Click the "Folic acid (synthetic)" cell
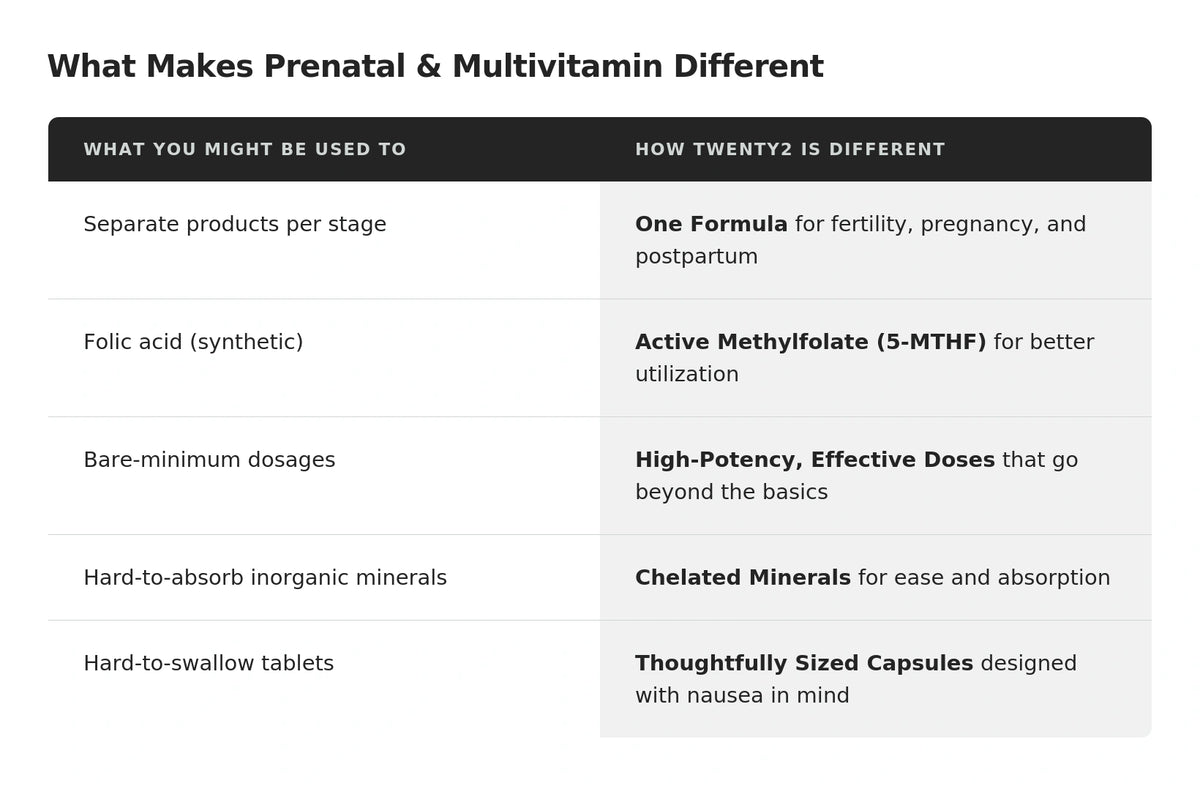 pos(193,342)
